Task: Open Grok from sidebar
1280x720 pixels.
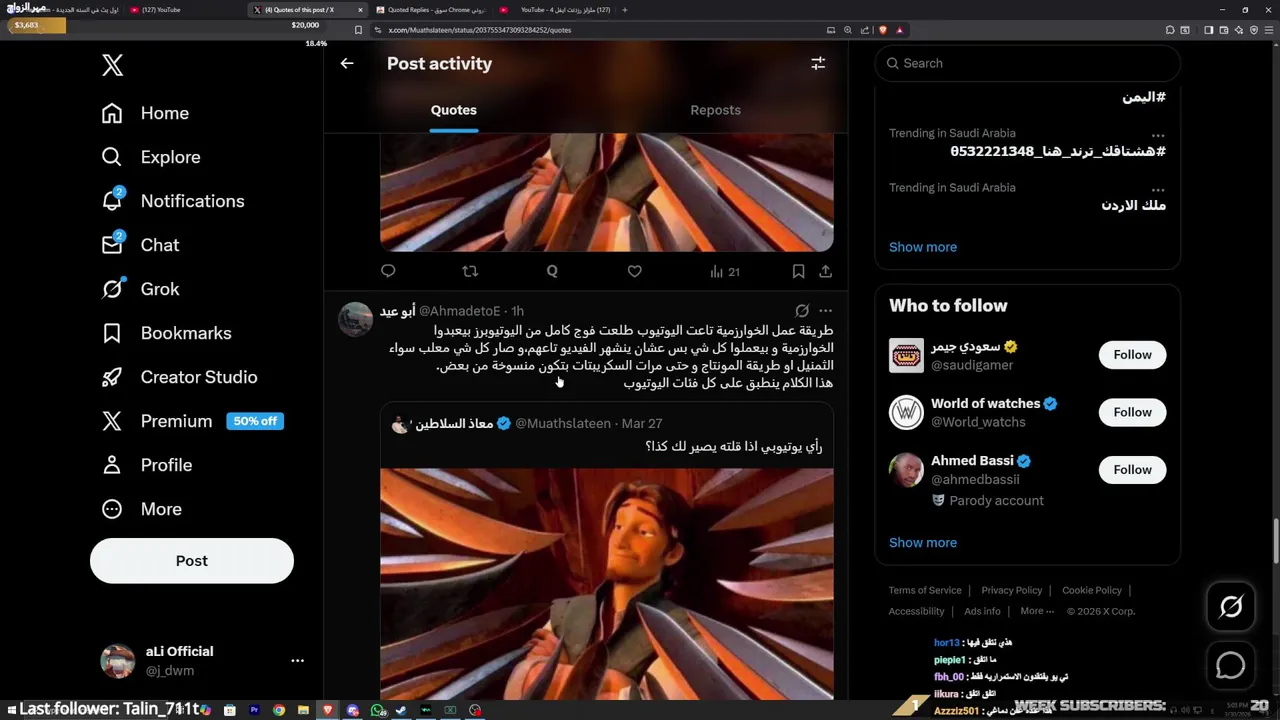Action: [140, 289]
